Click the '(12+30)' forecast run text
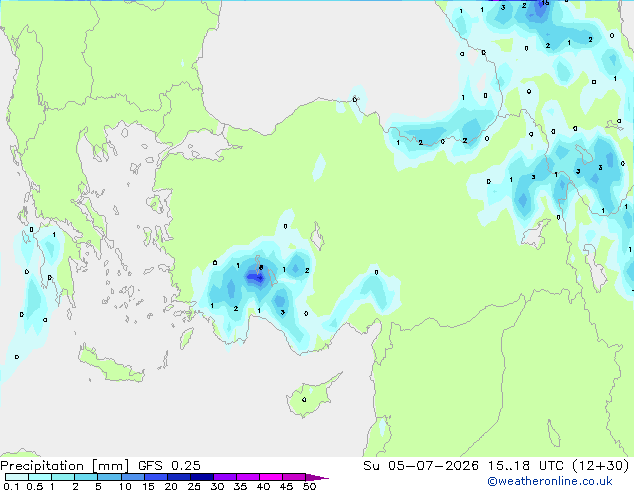 601,466
